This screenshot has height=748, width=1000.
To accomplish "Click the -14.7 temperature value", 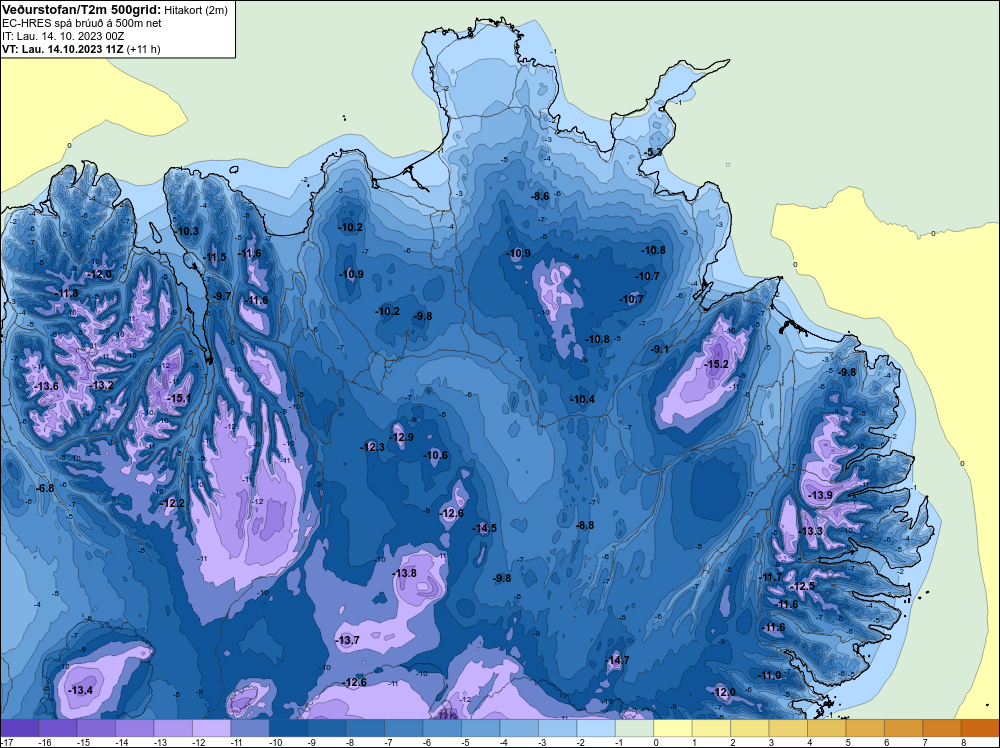I will click(617, 660).
